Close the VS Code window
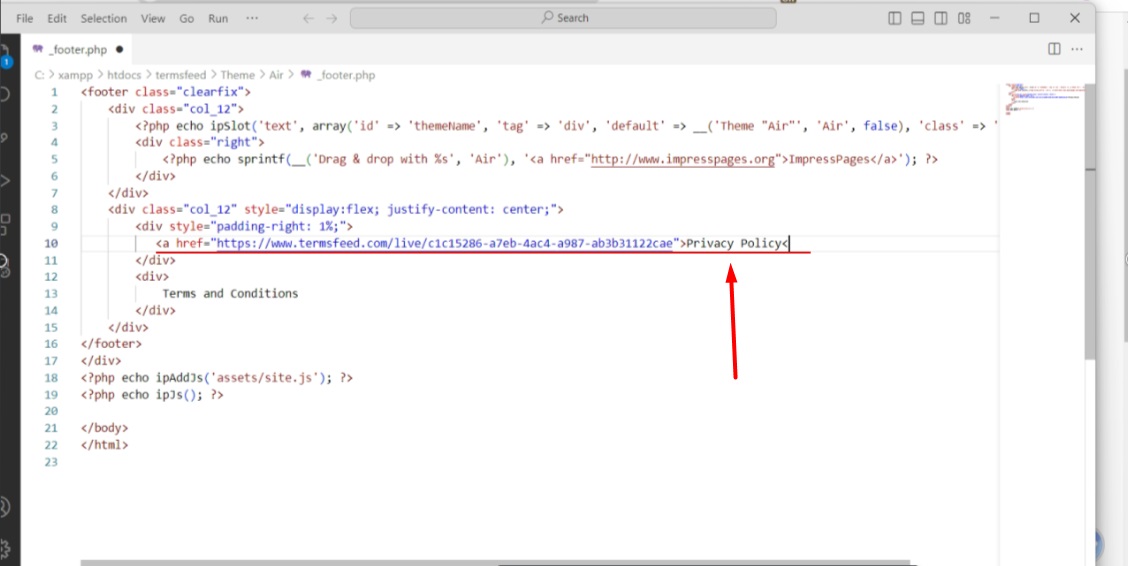 (1075, 18)
